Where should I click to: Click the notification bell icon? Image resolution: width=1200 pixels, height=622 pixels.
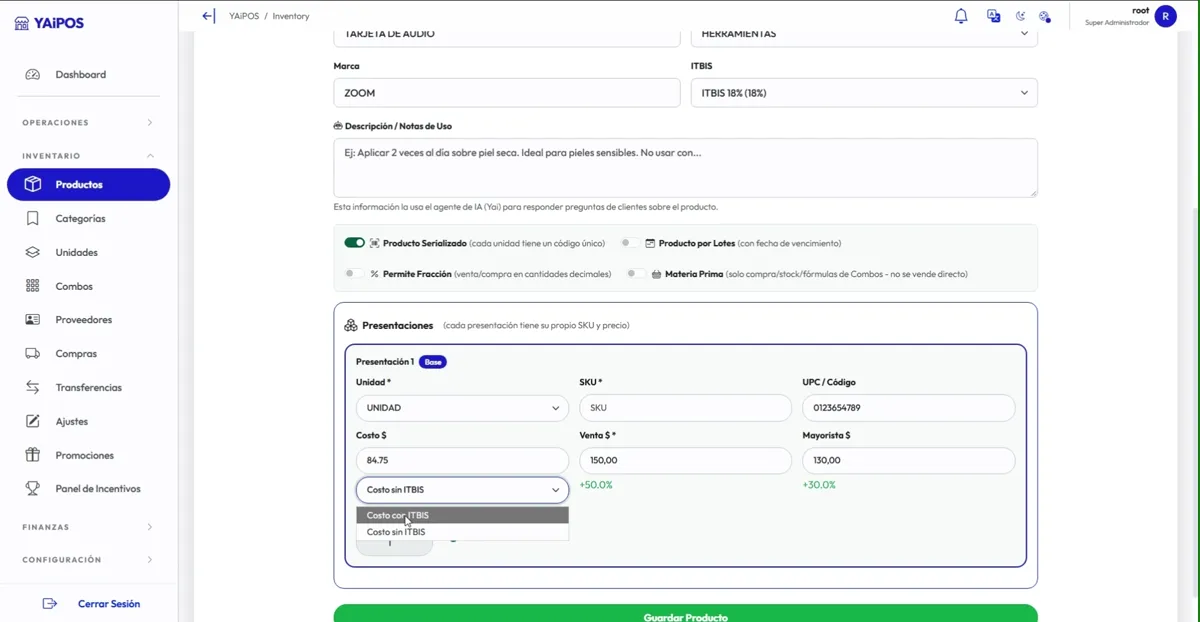tap(961, 16)
